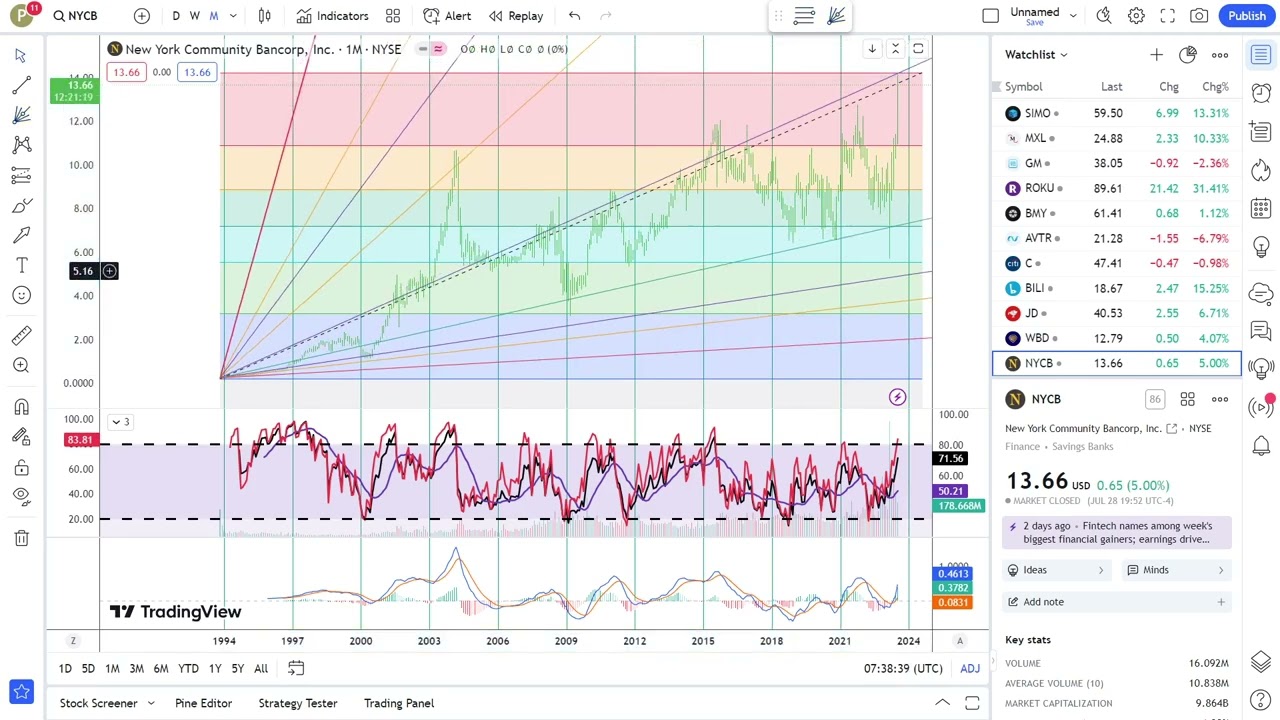Toggle the percent scale Z button

tap(73, 641)
